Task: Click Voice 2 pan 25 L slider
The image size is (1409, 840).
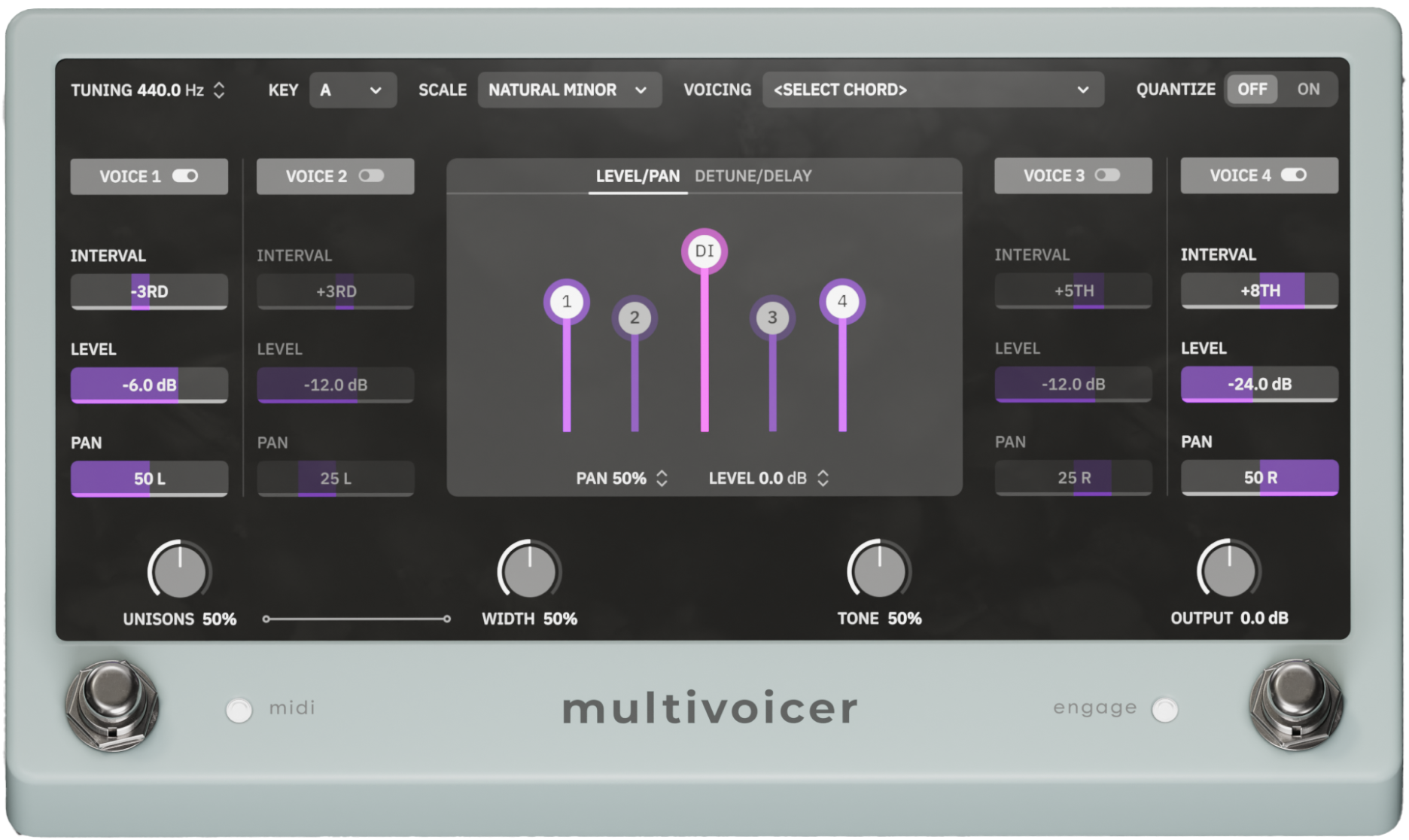Action: click(x=336, y=479)
